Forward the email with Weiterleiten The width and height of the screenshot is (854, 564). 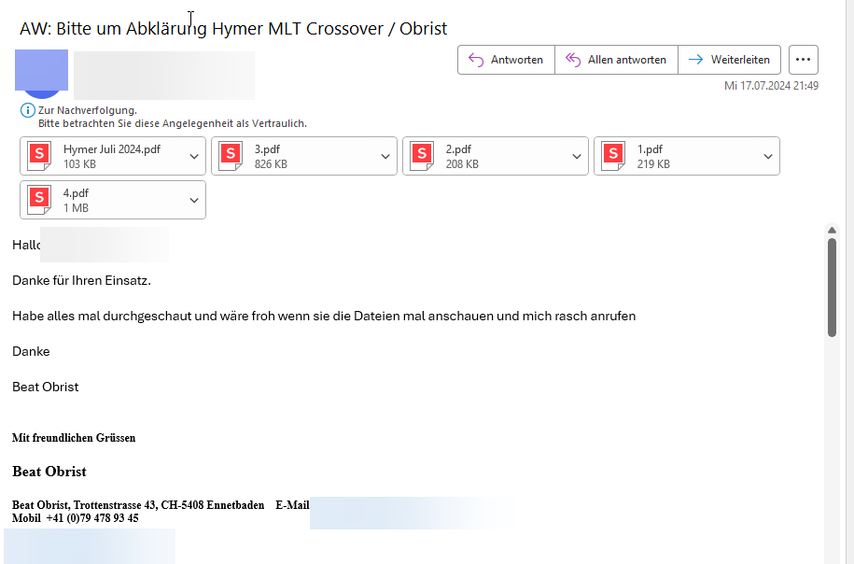click(730, 60)
